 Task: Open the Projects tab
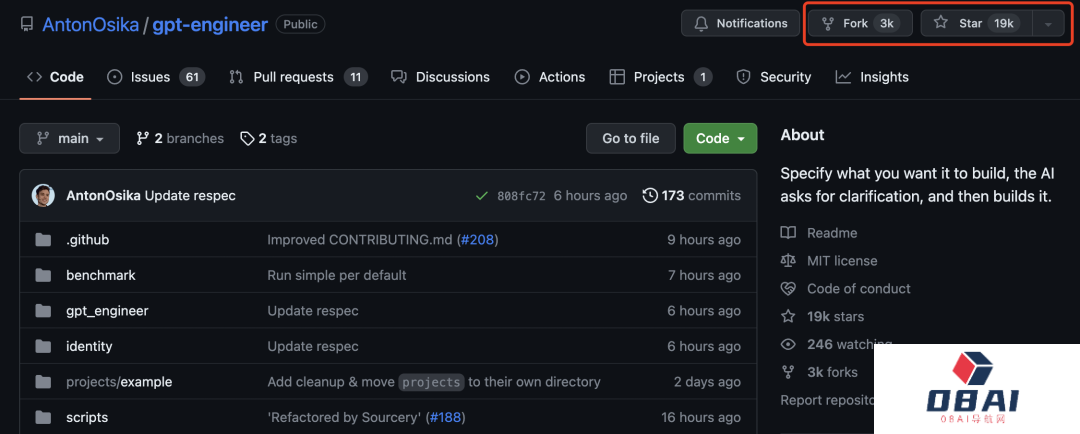(659, 77)
